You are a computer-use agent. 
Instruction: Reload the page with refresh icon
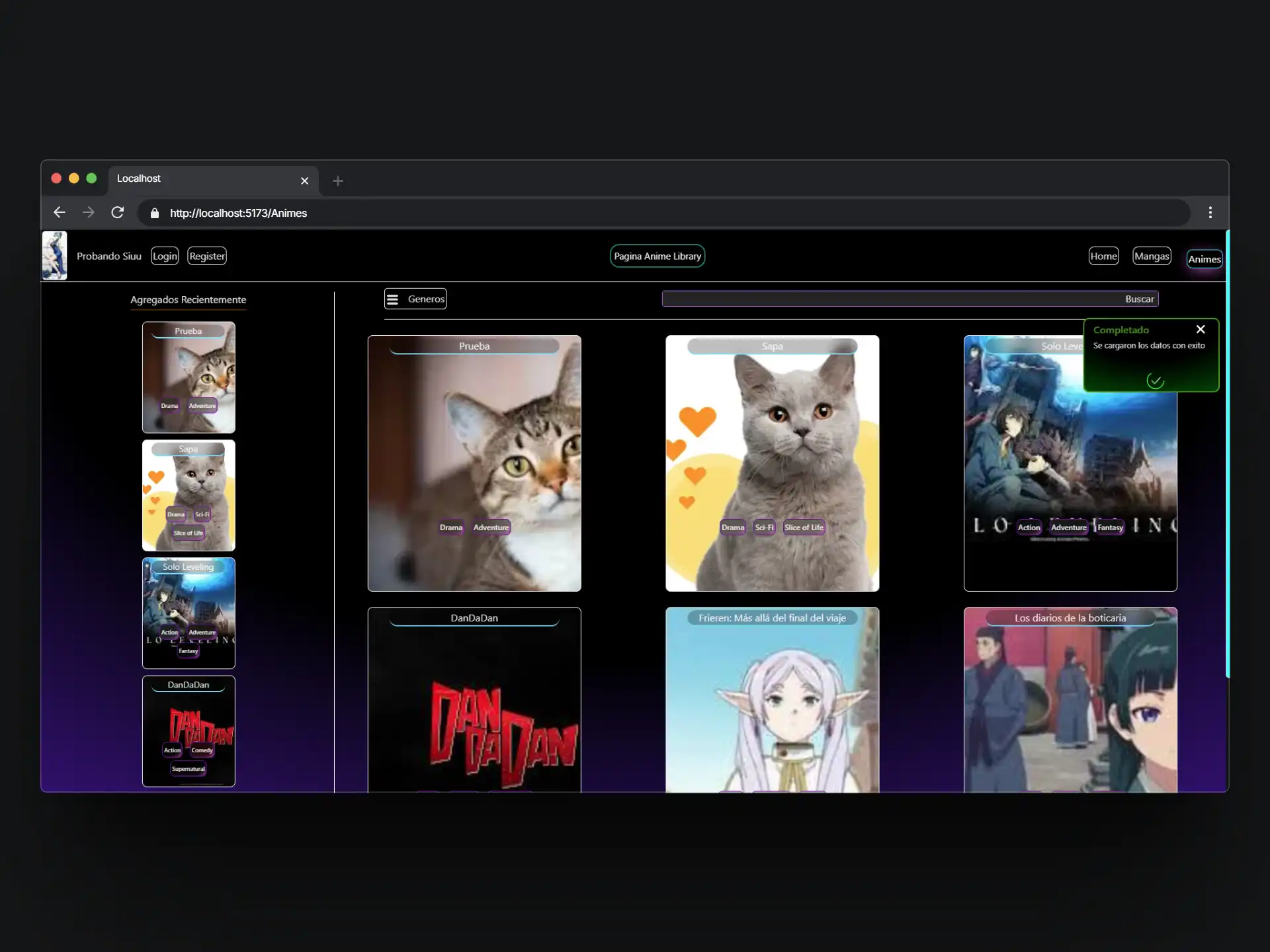point(118,212)
